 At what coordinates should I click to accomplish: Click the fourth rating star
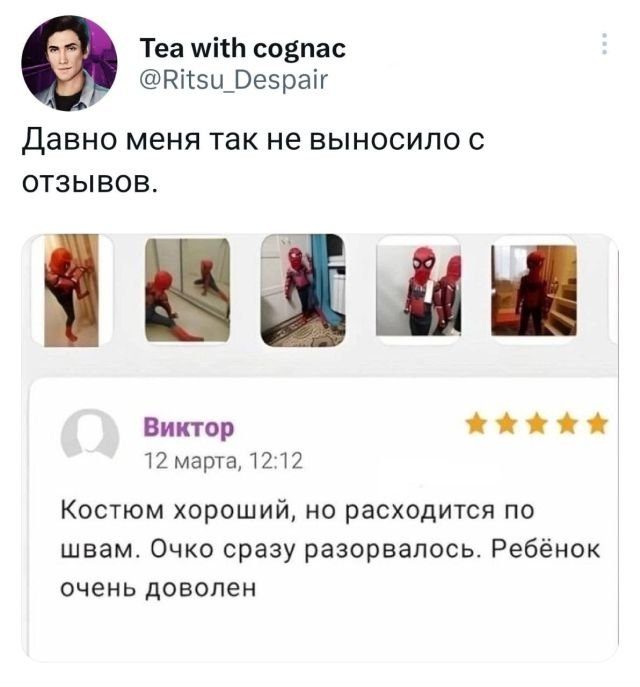pyautogui.click(x=567, y=425)
